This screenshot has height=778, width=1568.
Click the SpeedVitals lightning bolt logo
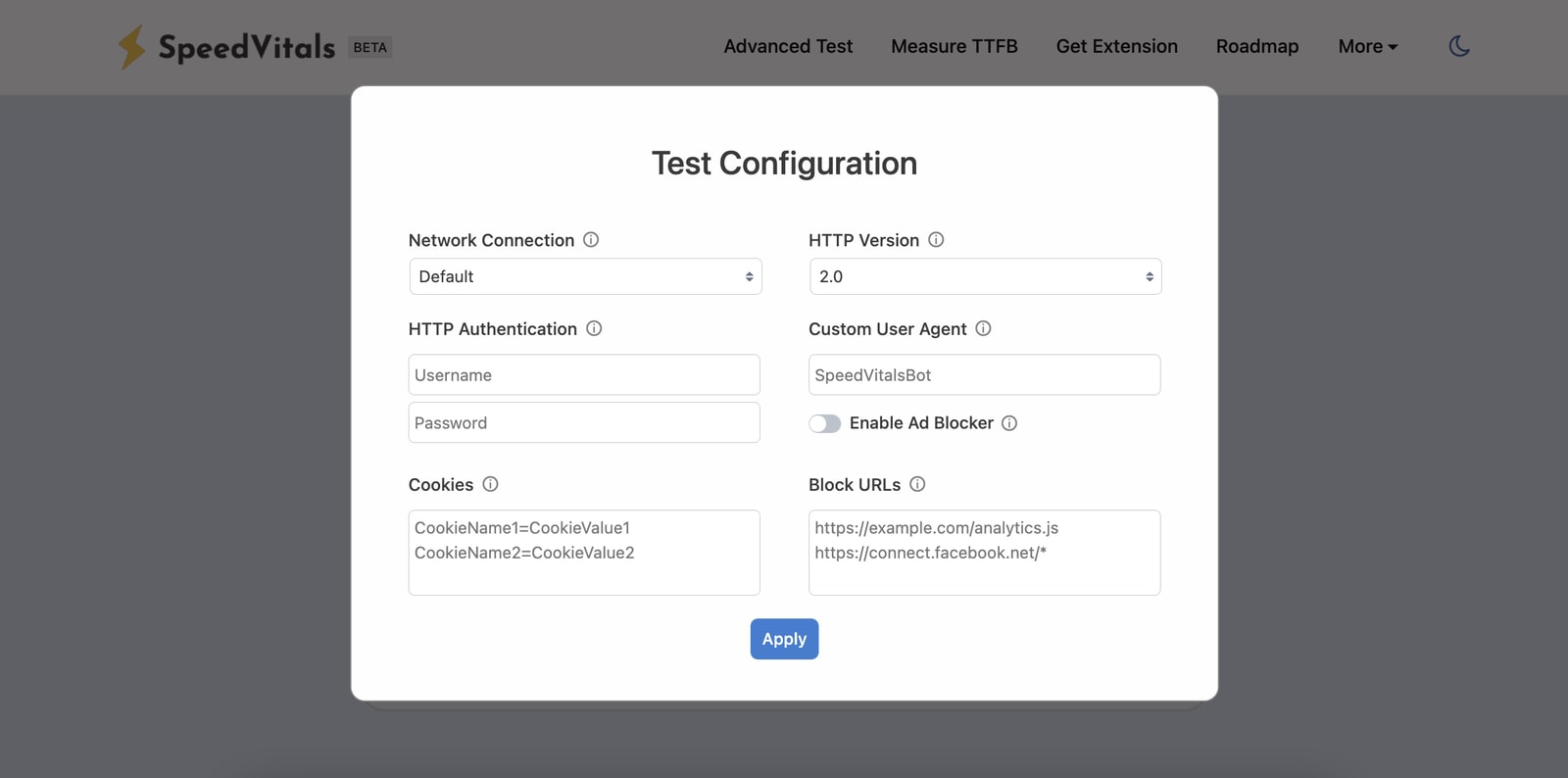point(131,47)
